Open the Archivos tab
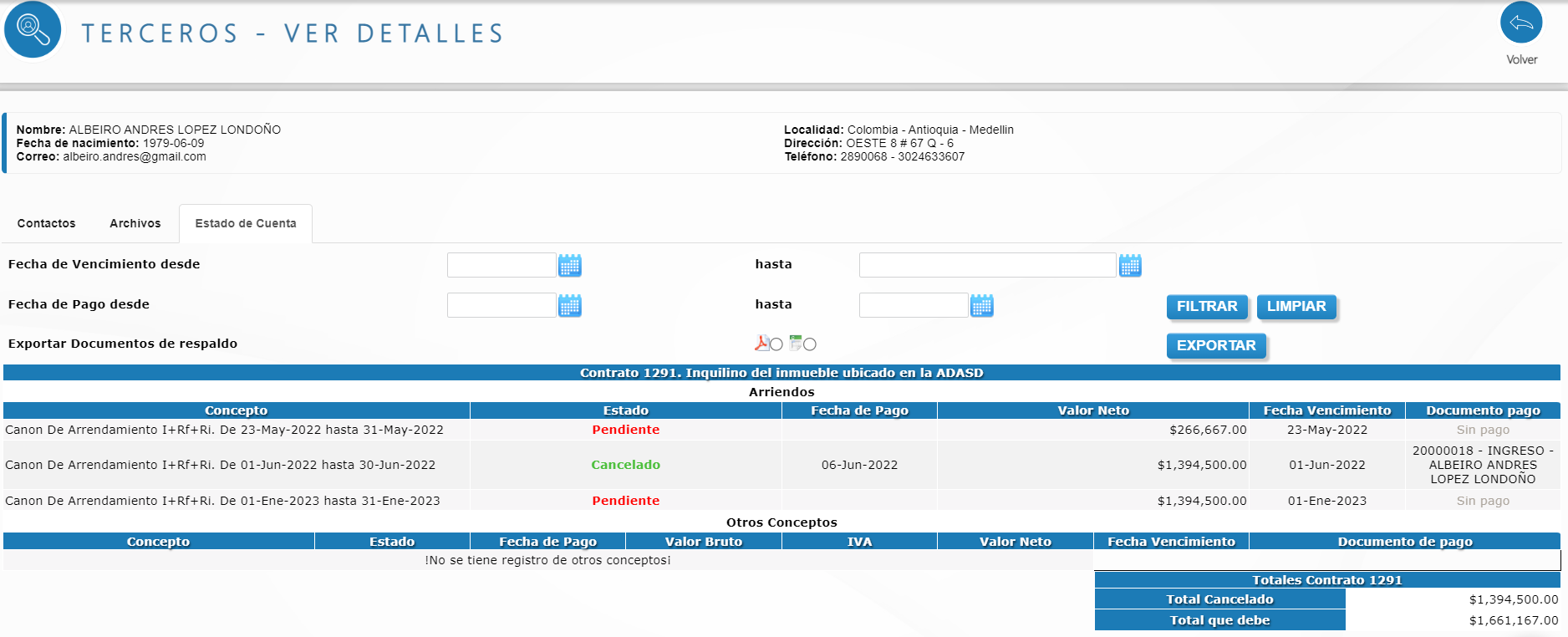The width and height of the screenshot is (1568, 637). pyautogui.click(x=135, y=223)
